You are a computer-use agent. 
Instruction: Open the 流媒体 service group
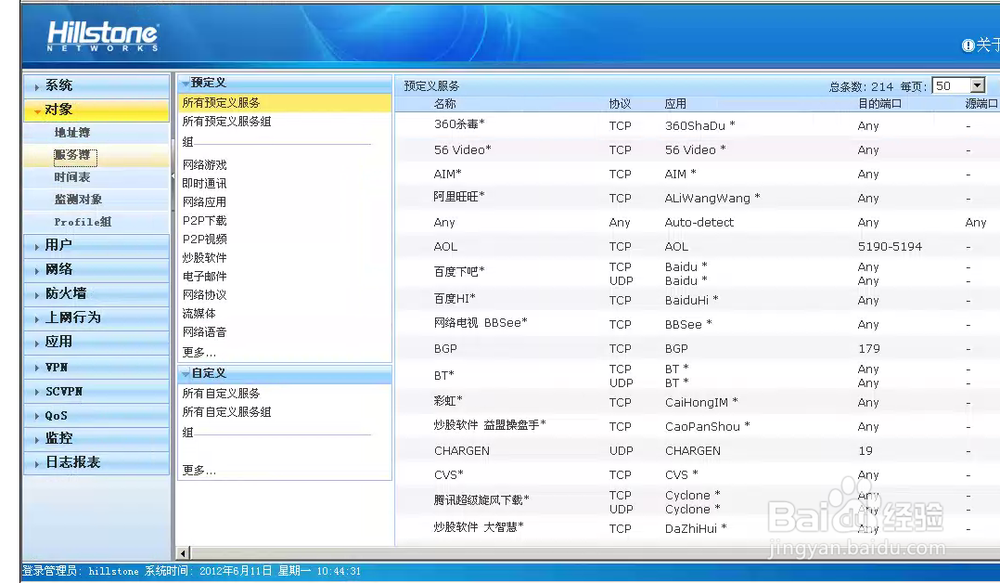point(199,313)
